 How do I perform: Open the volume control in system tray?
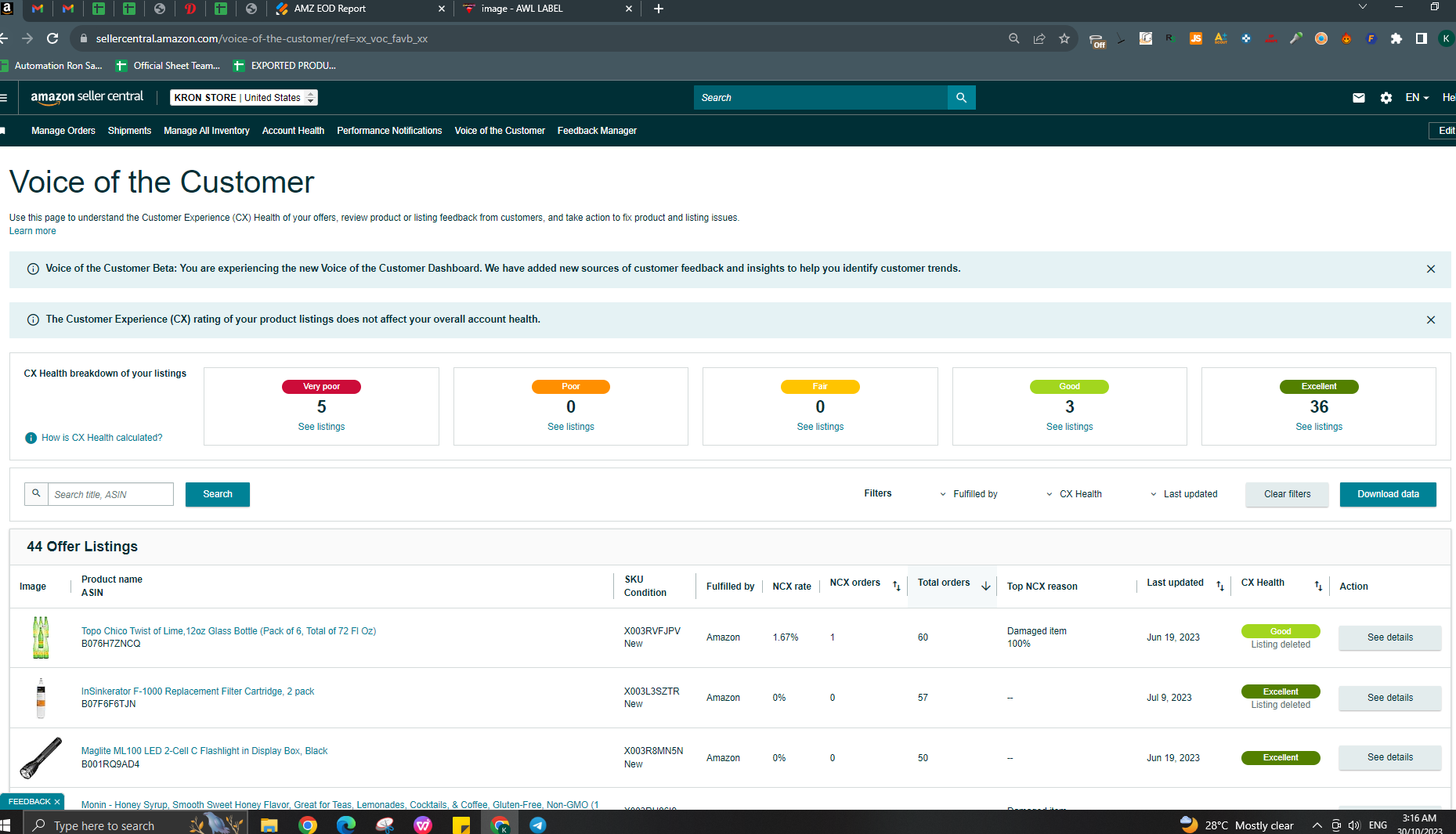[x=1355, y=825]
